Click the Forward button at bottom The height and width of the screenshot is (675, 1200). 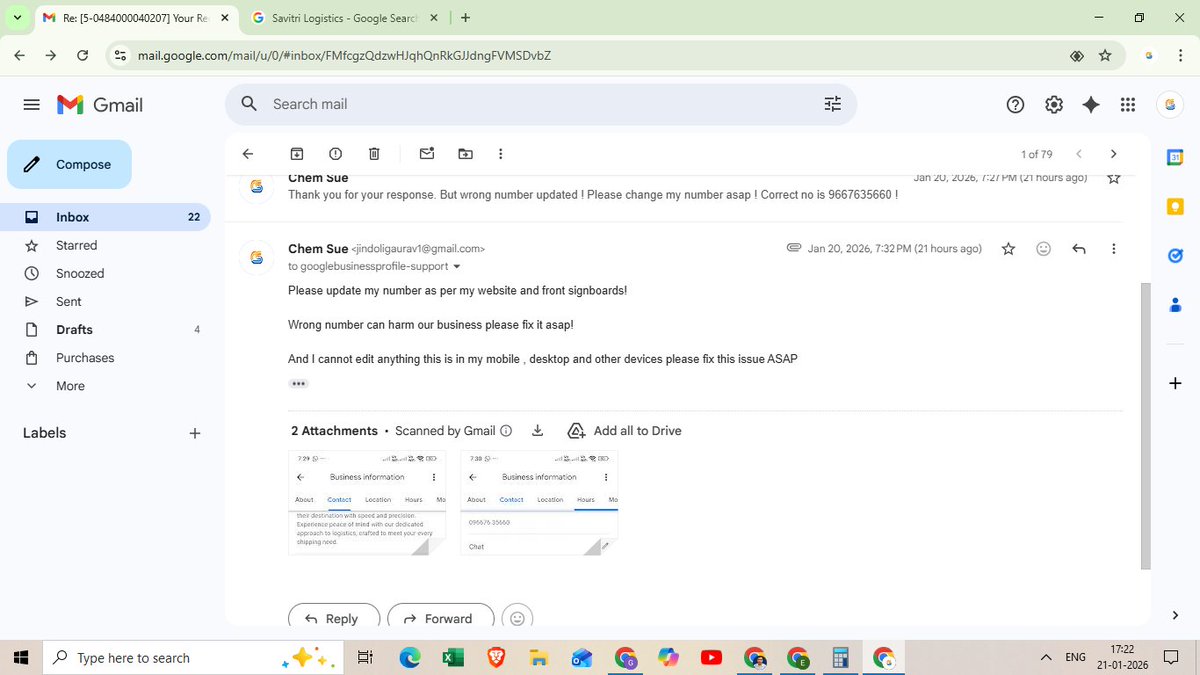pos(441,618)
